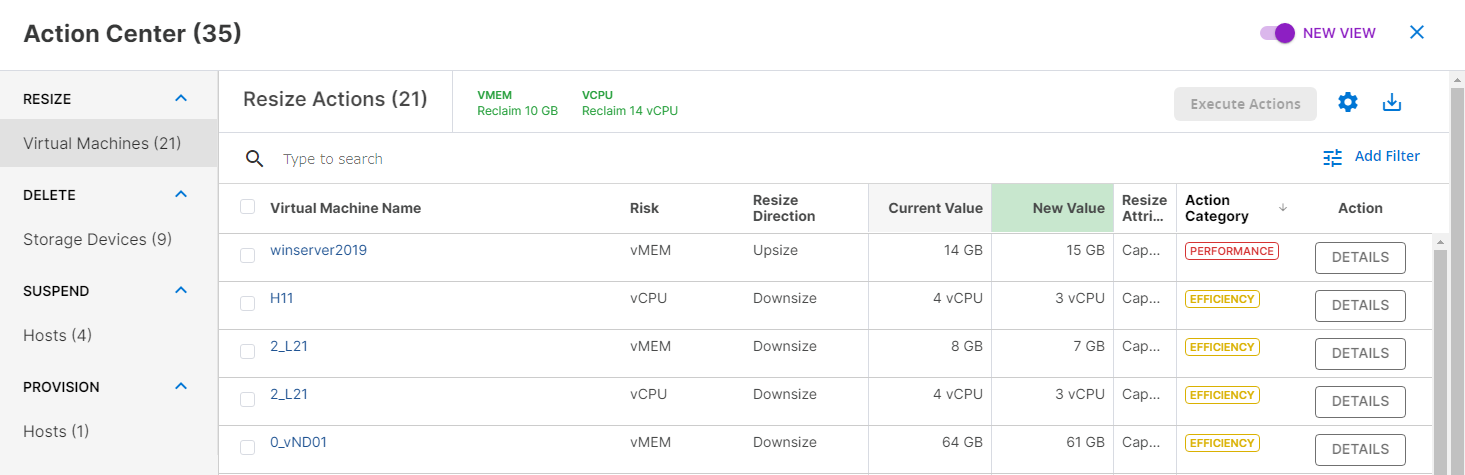Click the Execute Actions button
1465x475 pixels.
pos(1245,104)
